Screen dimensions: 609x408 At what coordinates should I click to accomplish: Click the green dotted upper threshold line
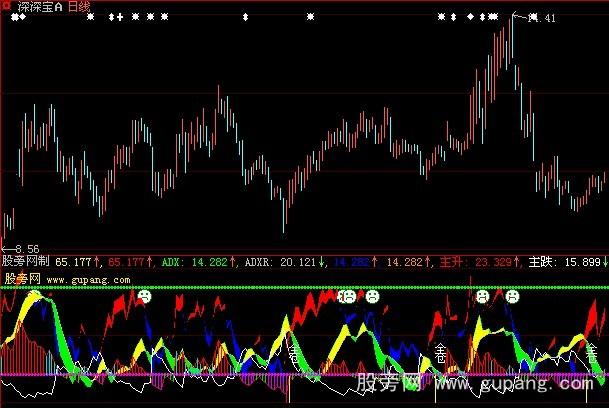coord(300,288)
